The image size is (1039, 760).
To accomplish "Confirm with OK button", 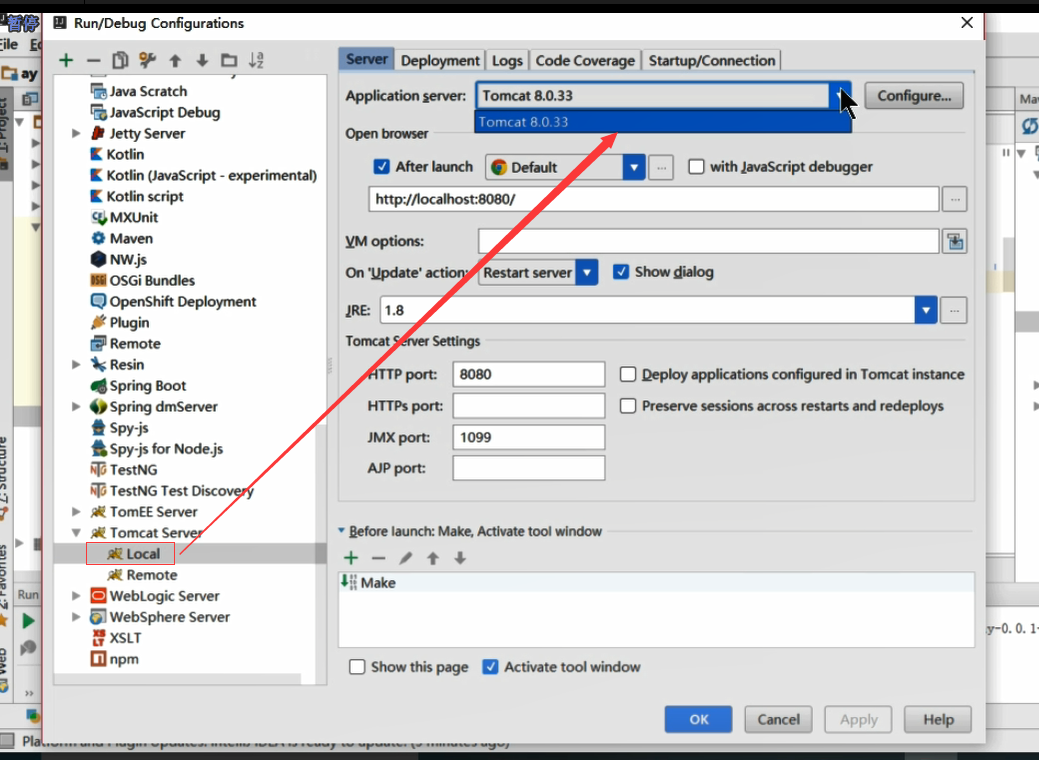I will (698, 720).
